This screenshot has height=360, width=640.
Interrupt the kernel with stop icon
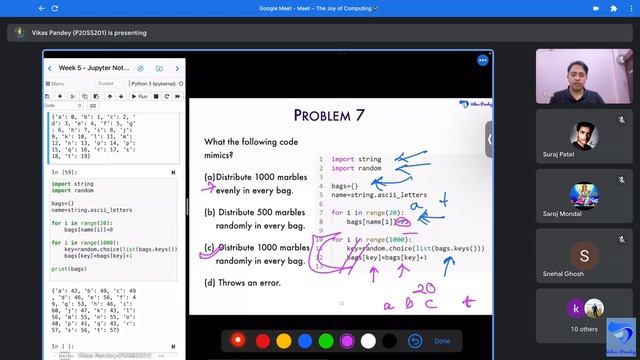156,96
